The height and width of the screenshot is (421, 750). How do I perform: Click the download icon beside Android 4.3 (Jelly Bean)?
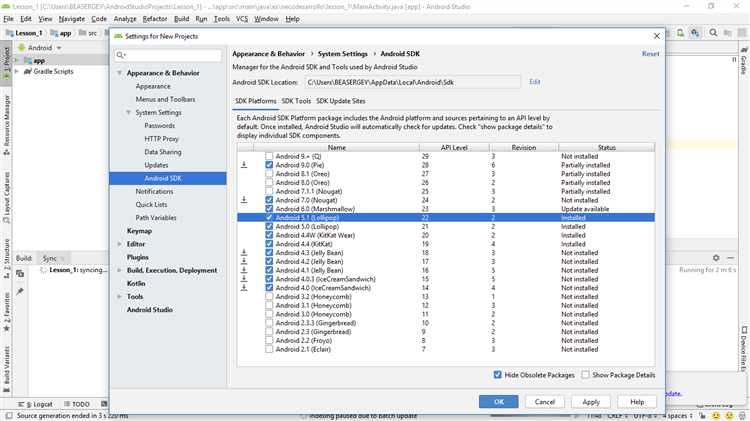[244, 253]
